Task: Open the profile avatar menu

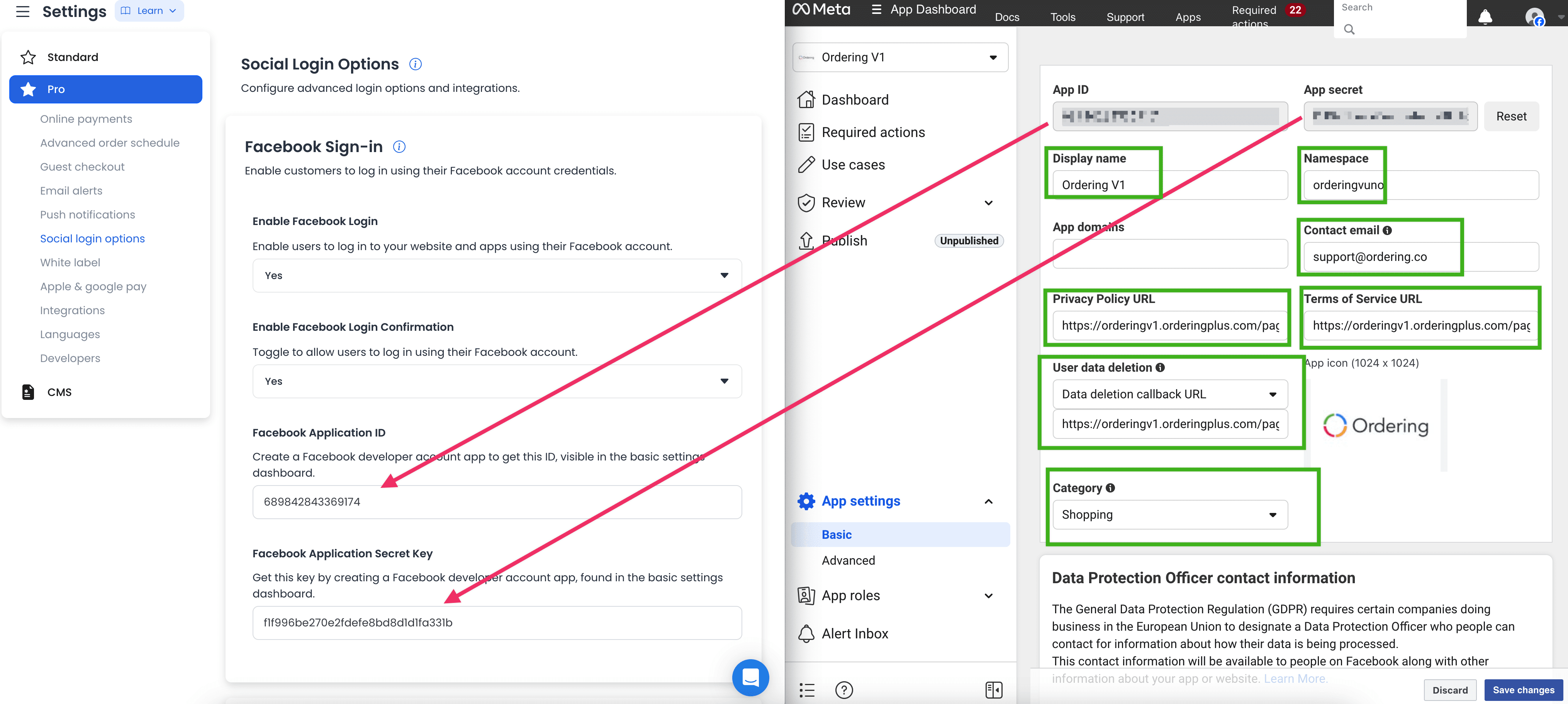Action: point(1535,17)
